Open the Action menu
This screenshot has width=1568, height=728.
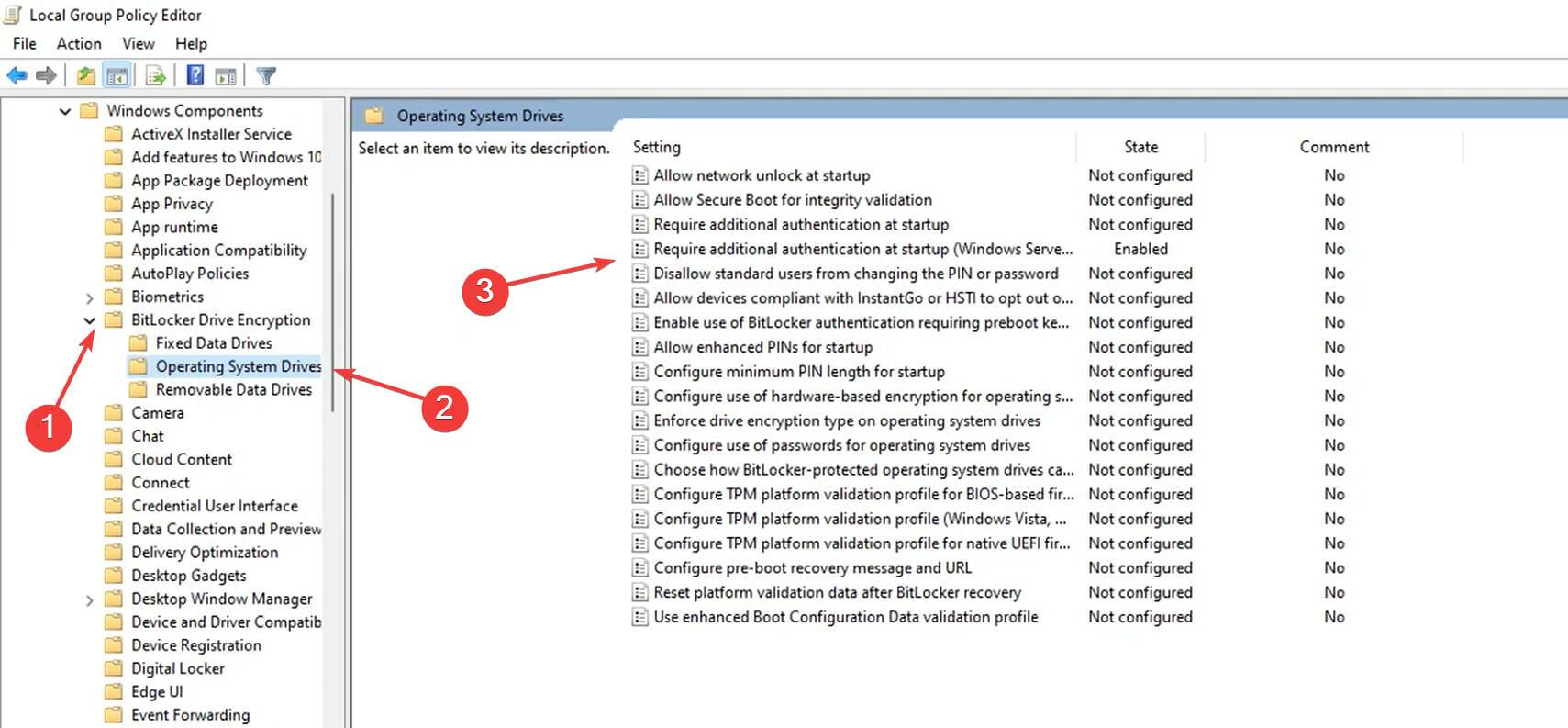coord(79,43)
